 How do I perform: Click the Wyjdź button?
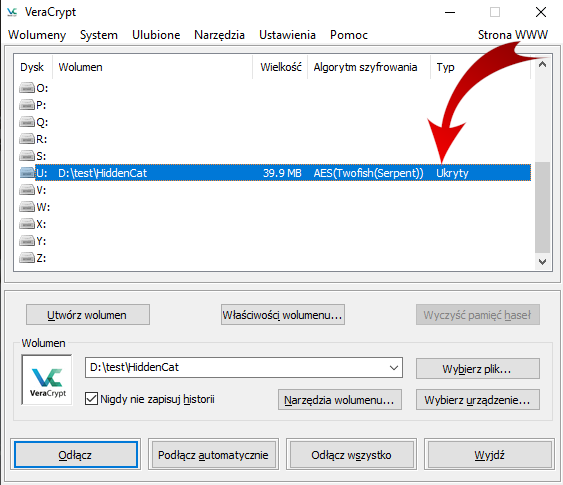tap(489, 454)
